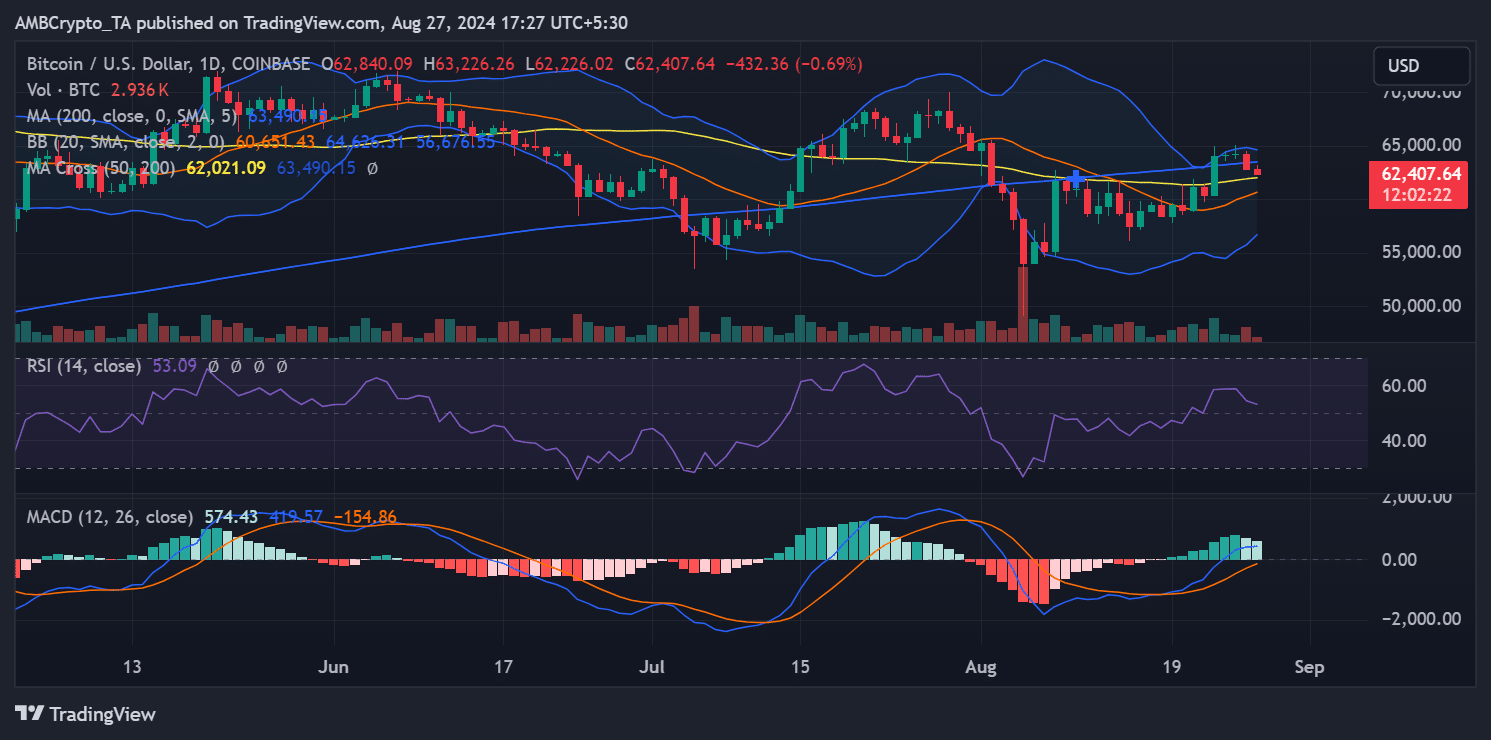
Task: Click the red current price label 62,407.64
Action: point(1421,173)
